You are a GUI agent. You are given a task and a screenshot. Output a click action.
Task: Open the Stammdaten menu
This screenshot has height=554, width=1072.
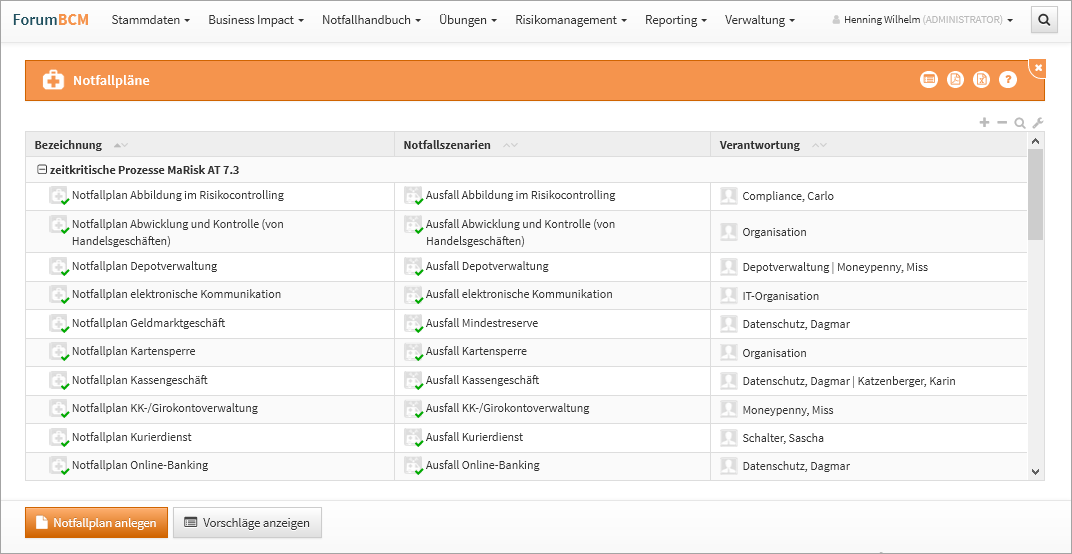click(x=150, y=20)
